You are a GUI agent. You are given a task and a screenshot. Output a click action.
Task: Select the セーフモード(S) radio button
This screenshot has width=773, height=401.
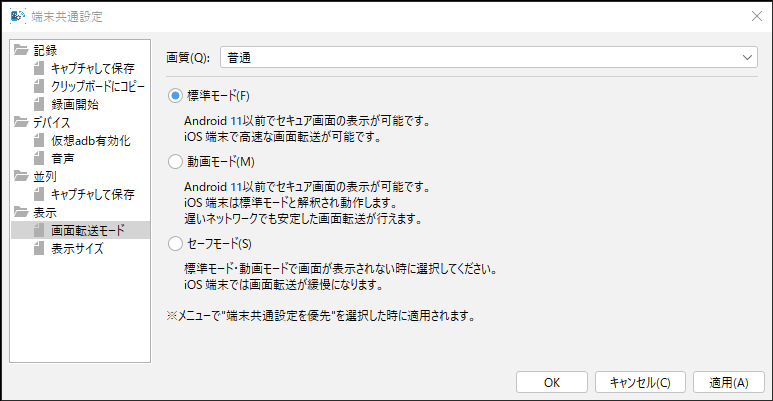pos(175,244)
